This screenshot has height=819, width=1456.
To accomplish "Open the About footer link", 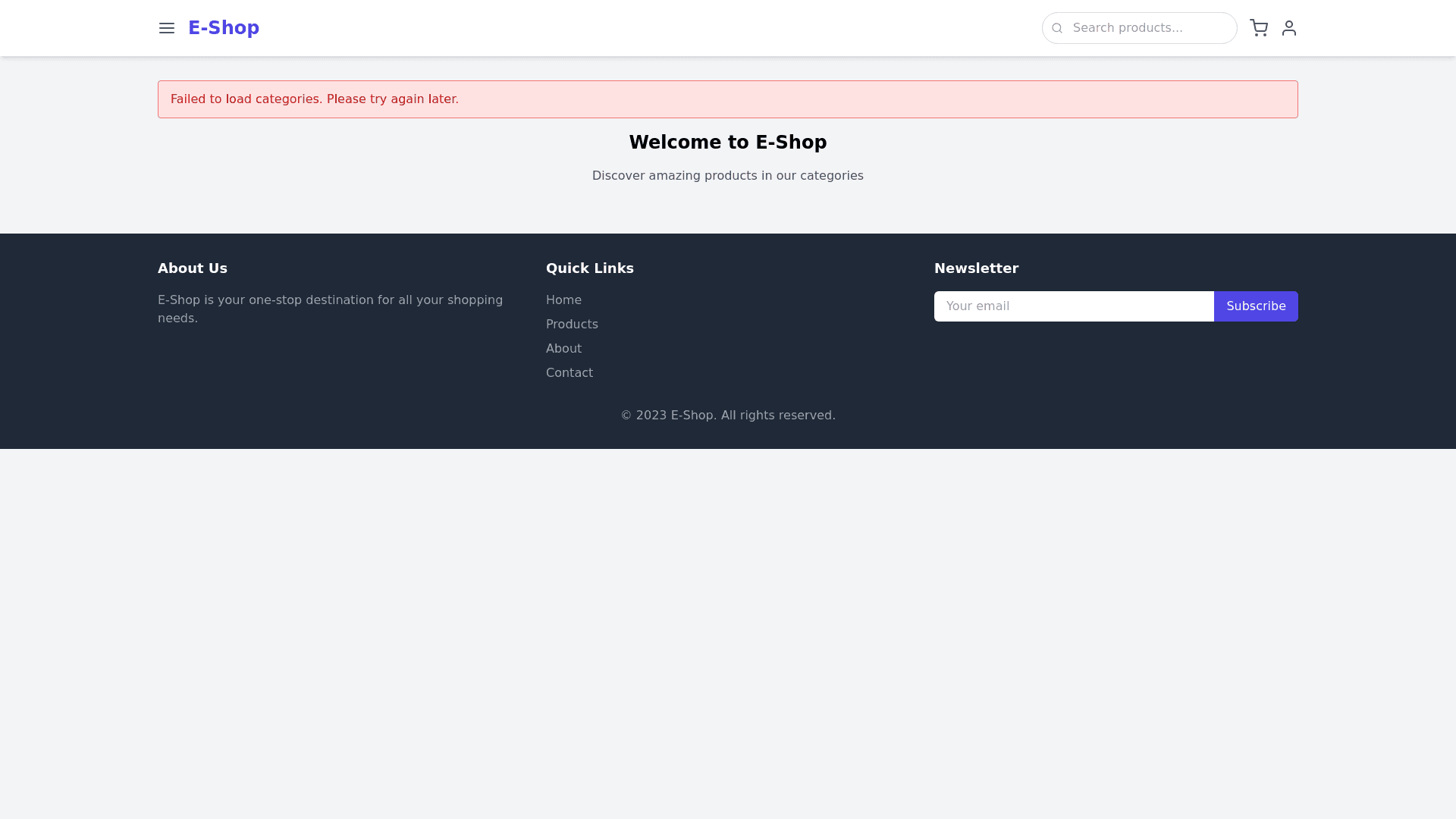I will pyautogui.click(x=563, y=349).
